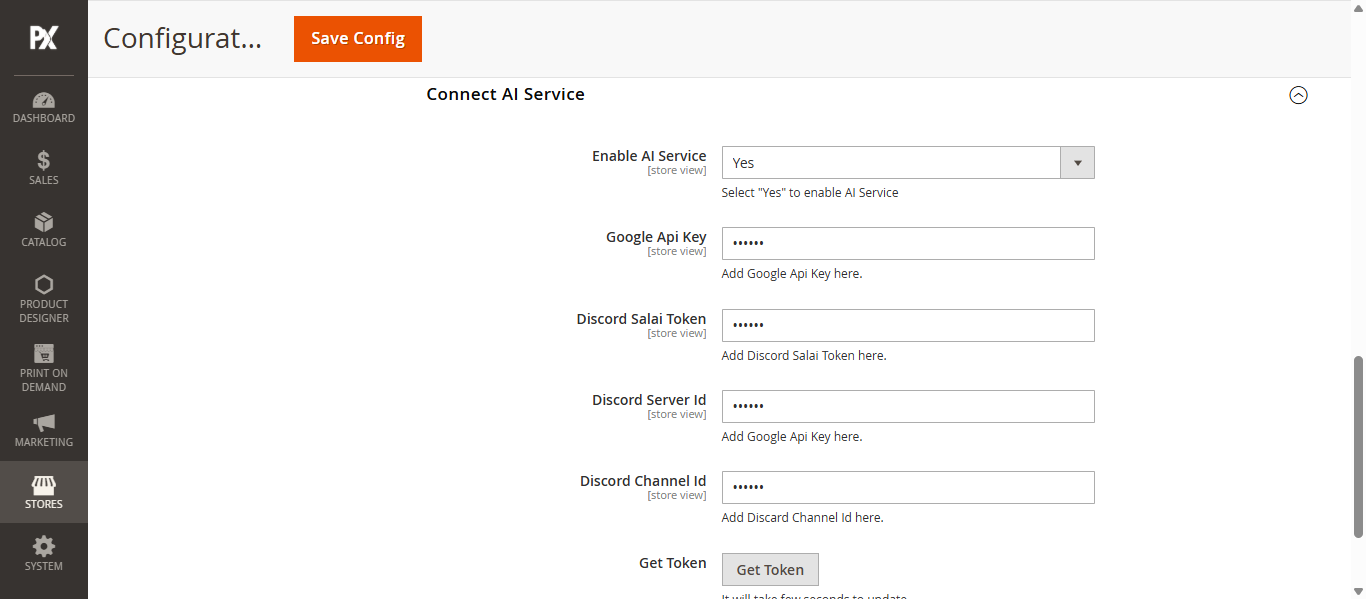Image resolution: width=1366 pixels, height=599 pixels.
Task: Click the Get Token field label
Action: point(673,563)
